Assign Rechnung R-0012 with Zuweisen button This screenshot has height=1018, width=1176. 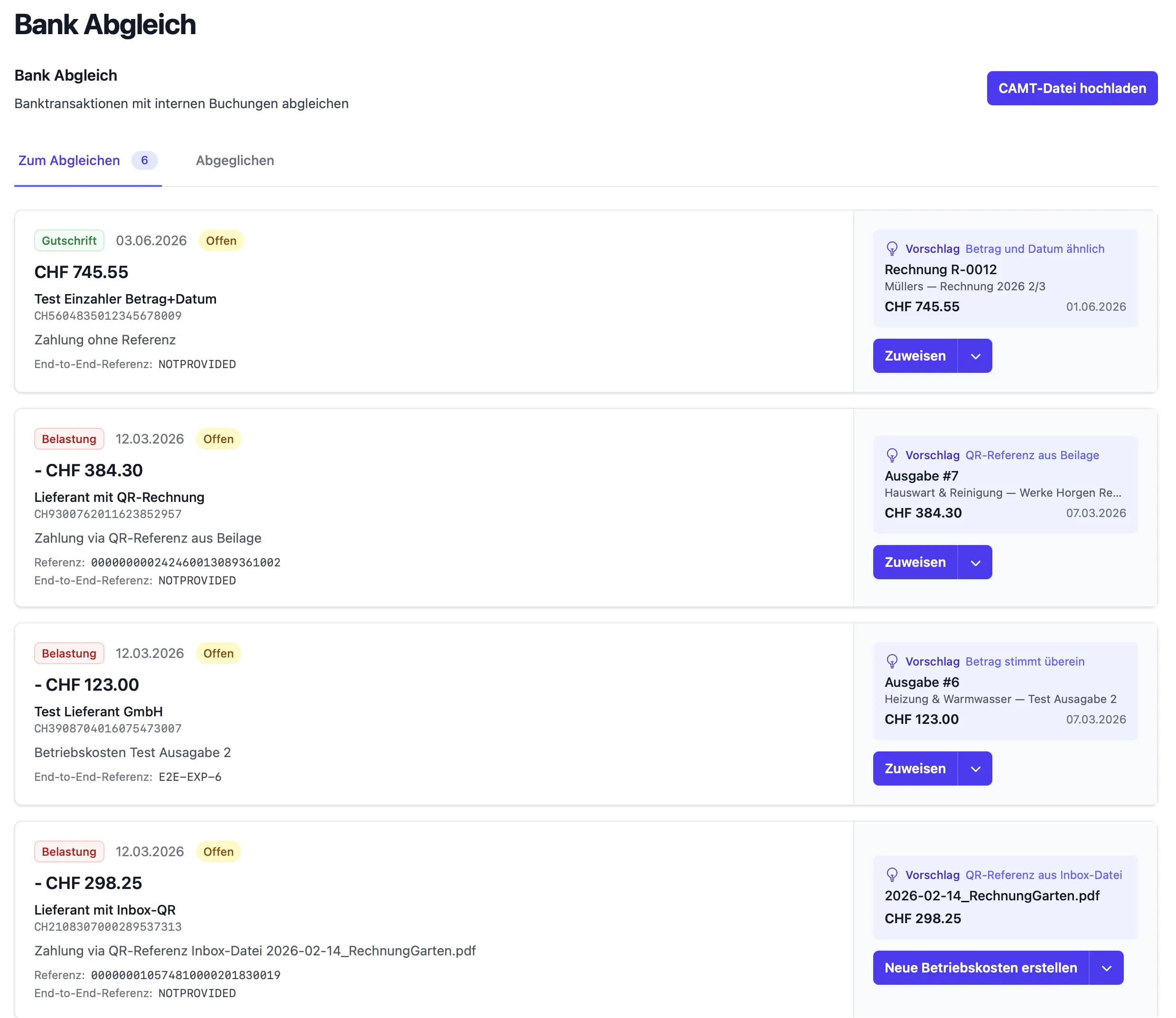tap(915, 356)
